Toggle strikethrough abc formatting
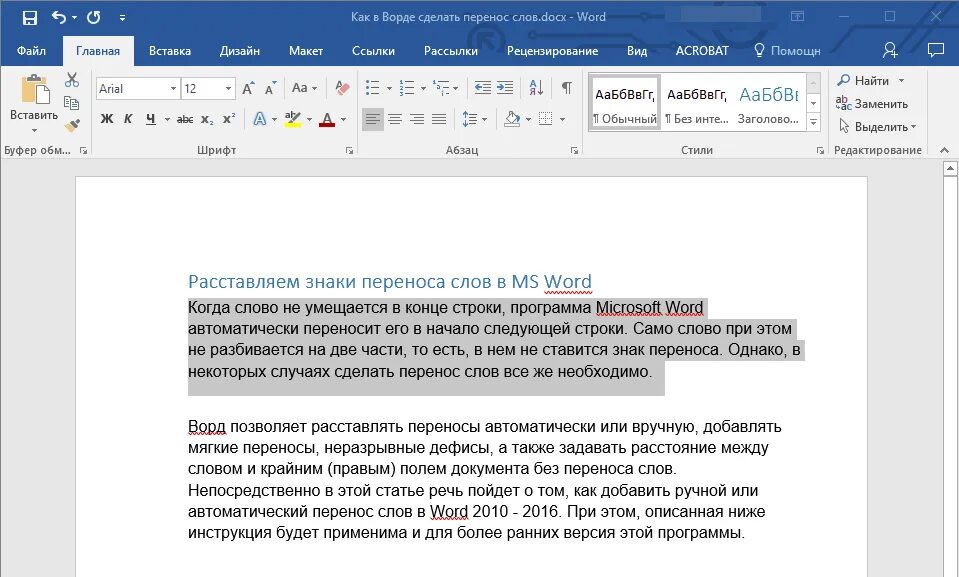 click(185, 119)
